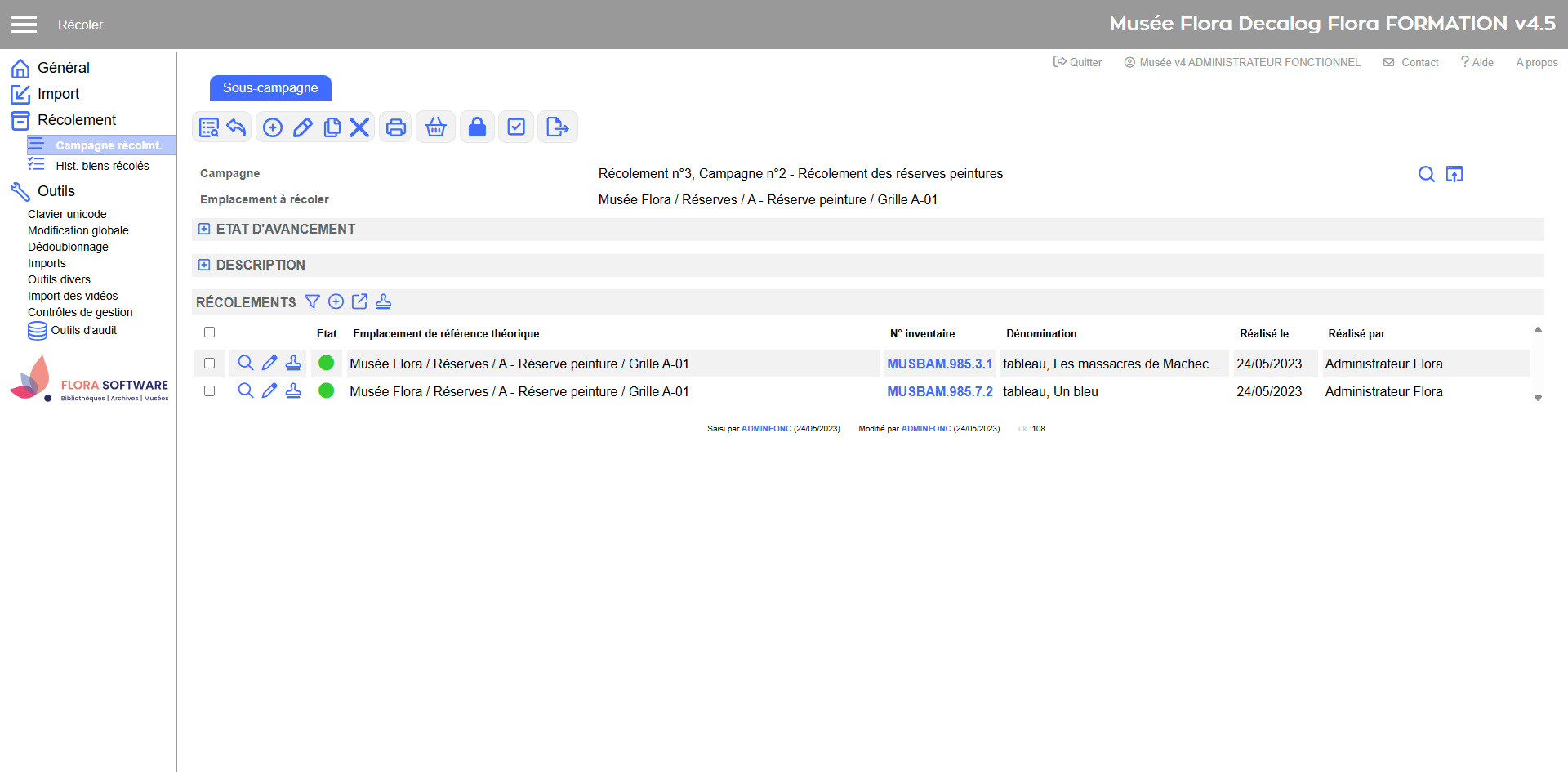Screen dimensions: 1568x772
Task: Click the Quitter link
Action: tap(1078, 62)
